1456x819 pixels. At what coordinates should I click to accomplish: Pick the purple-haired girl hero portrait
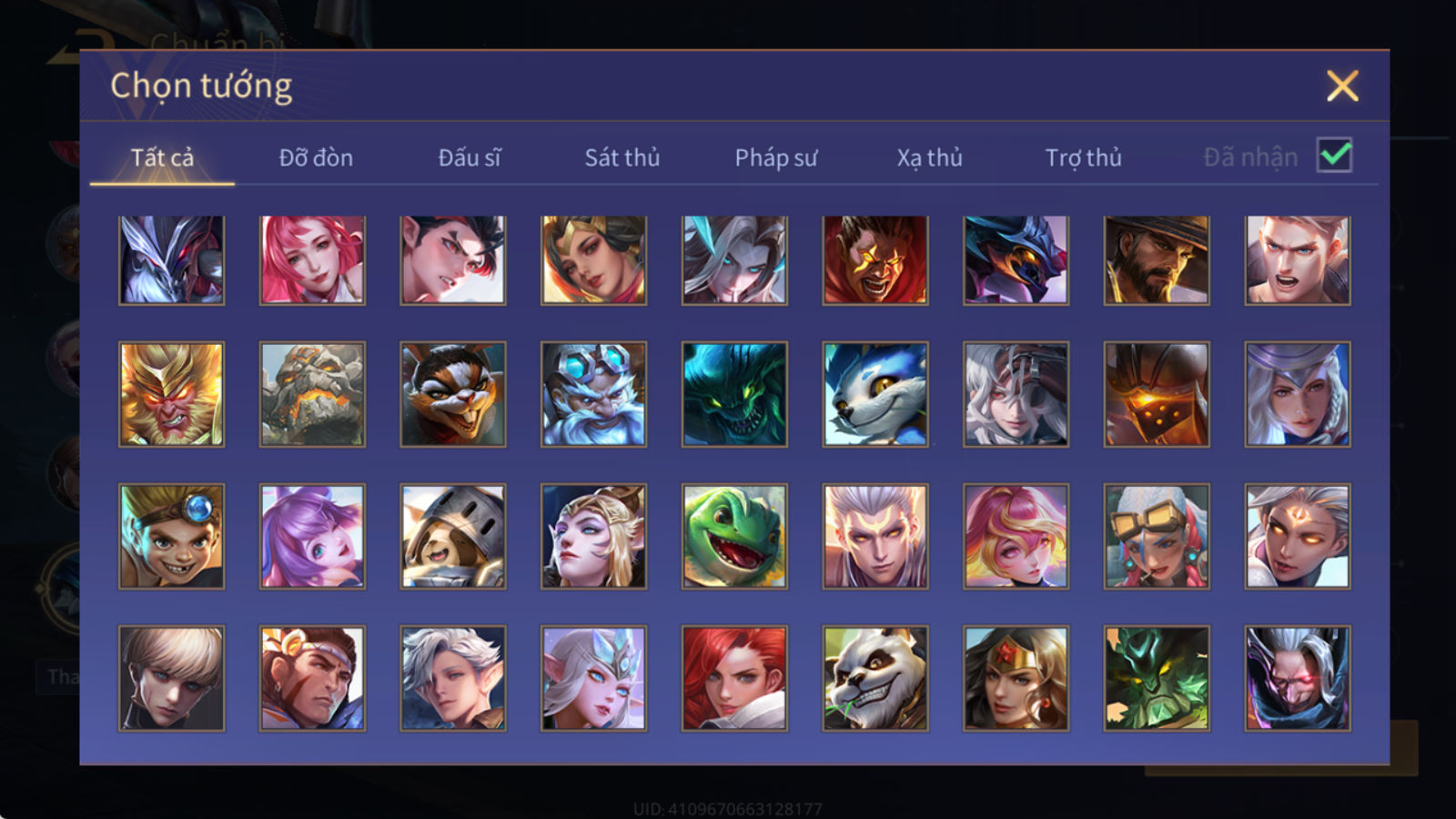[312, 537]
